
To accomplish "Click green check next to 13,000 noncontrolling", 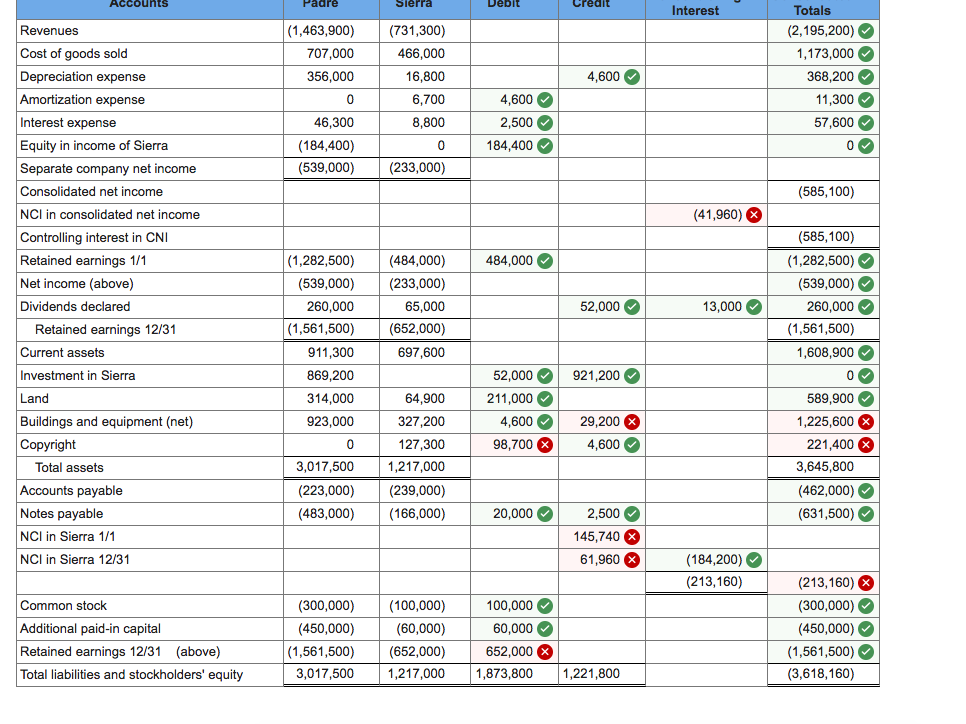I will pyautogui.click(x=754, y=307).
